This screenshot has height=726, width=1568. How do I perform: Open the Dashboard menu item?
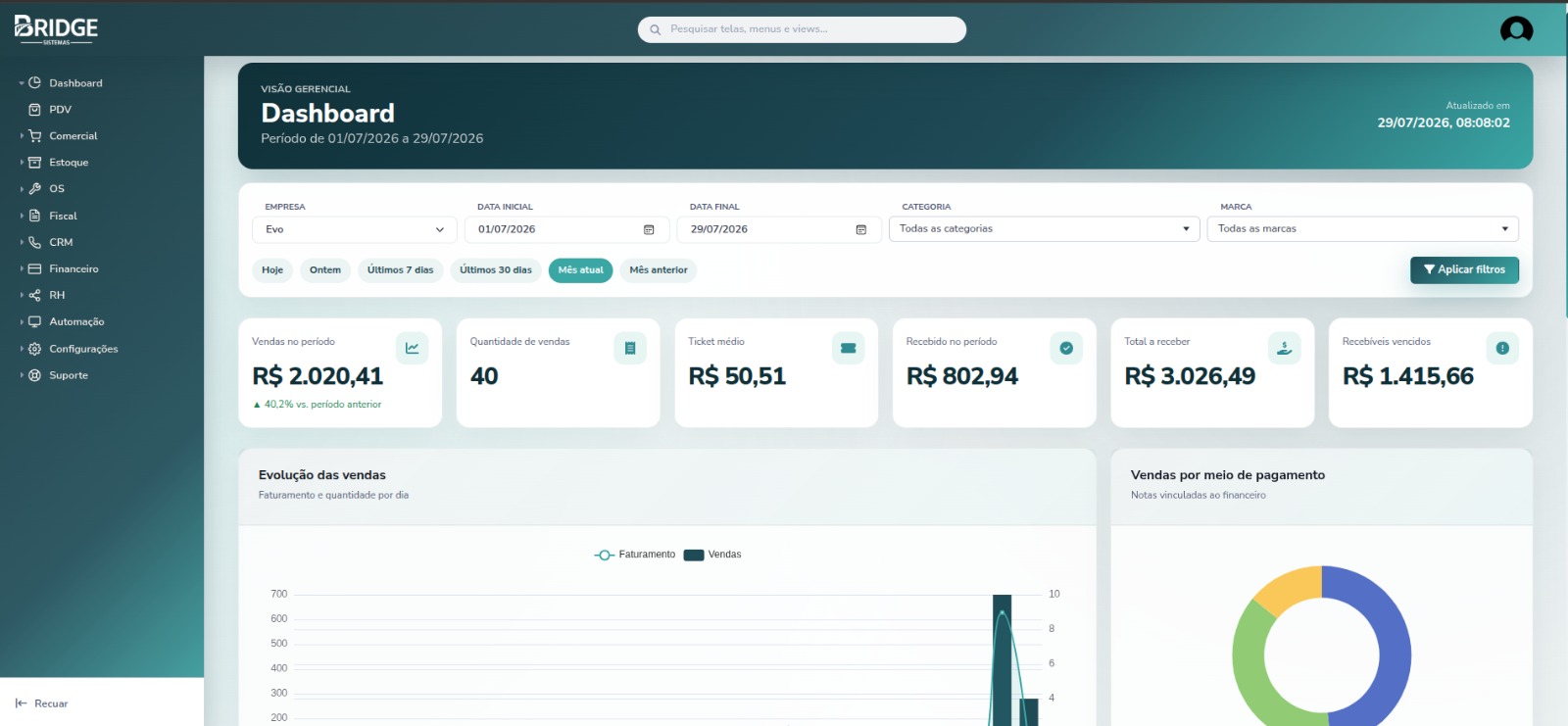click(75, 83)
